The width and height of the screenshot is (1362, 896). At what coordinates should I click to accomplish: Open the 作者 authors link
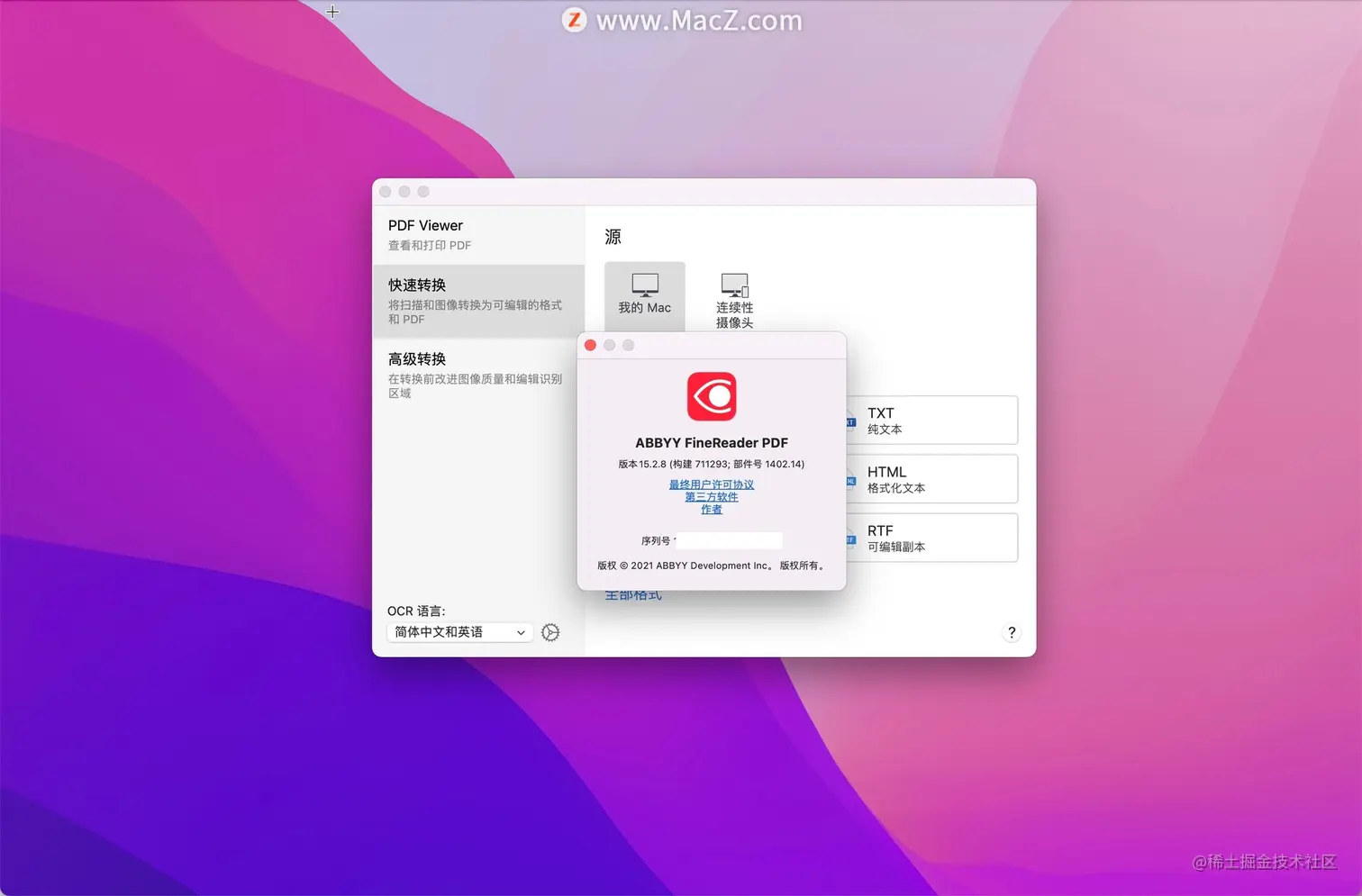[712, 510]
